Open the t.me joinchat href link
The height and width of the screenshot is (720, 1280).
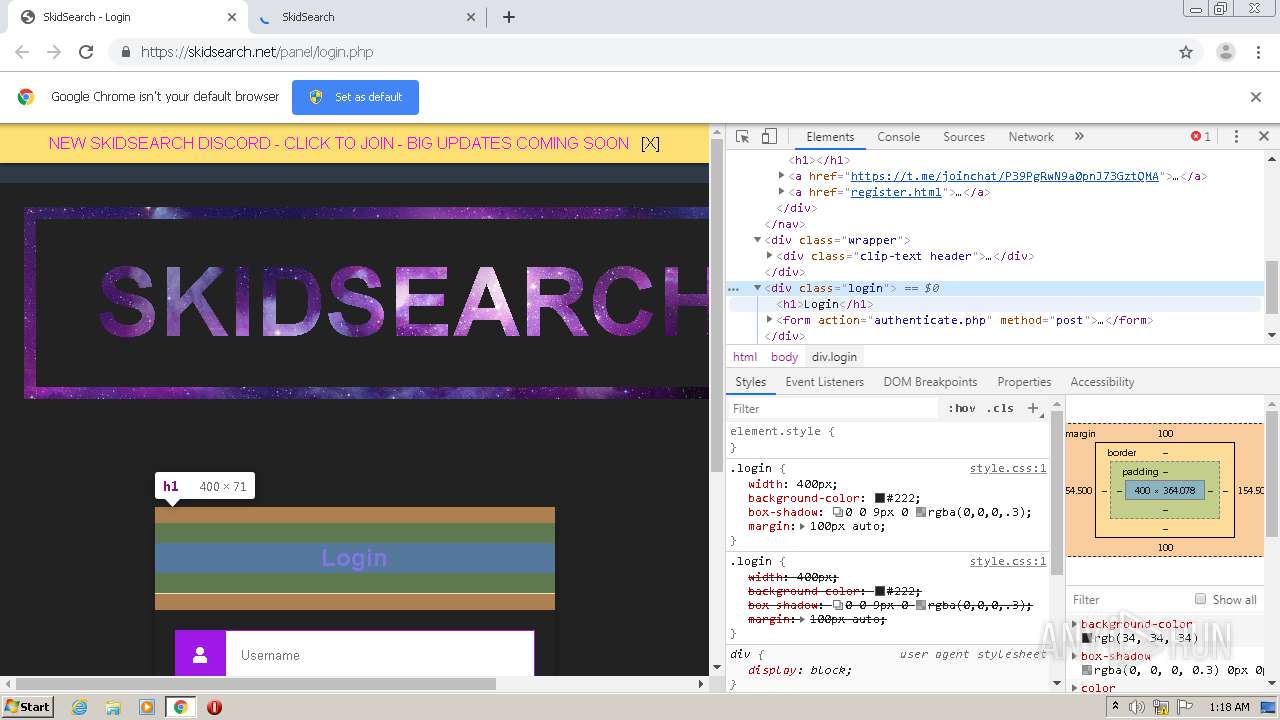click(x=1004, y=176)
